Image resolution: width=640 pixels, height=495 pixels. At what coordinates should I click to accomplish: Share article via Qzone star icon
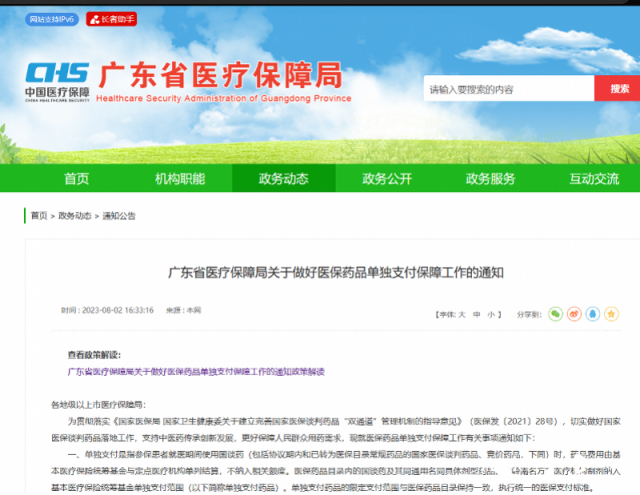coord(611,314)
